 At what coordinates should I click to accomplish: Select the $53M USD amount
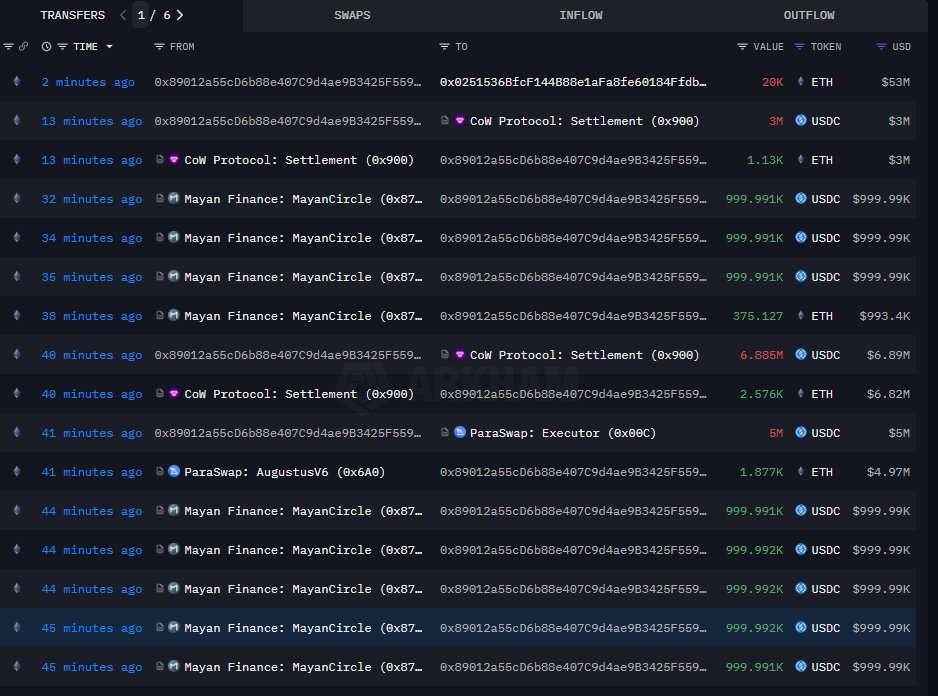(895, 83)
